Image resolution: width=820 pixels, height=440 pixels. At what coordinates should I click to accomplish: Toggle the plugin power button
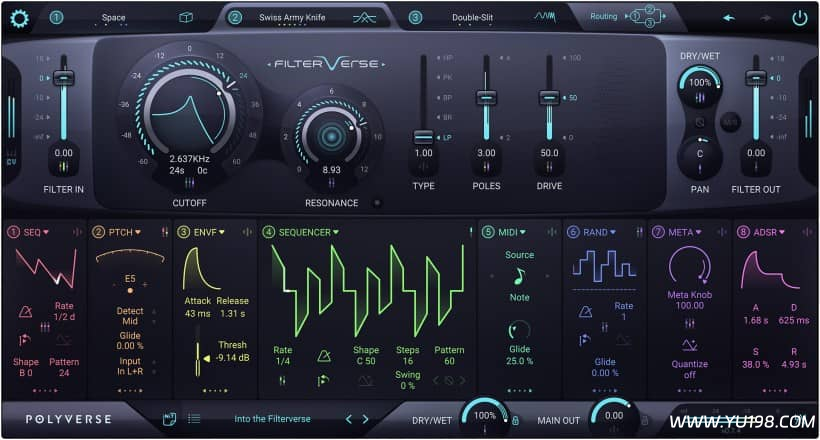[x=800, y=18]
